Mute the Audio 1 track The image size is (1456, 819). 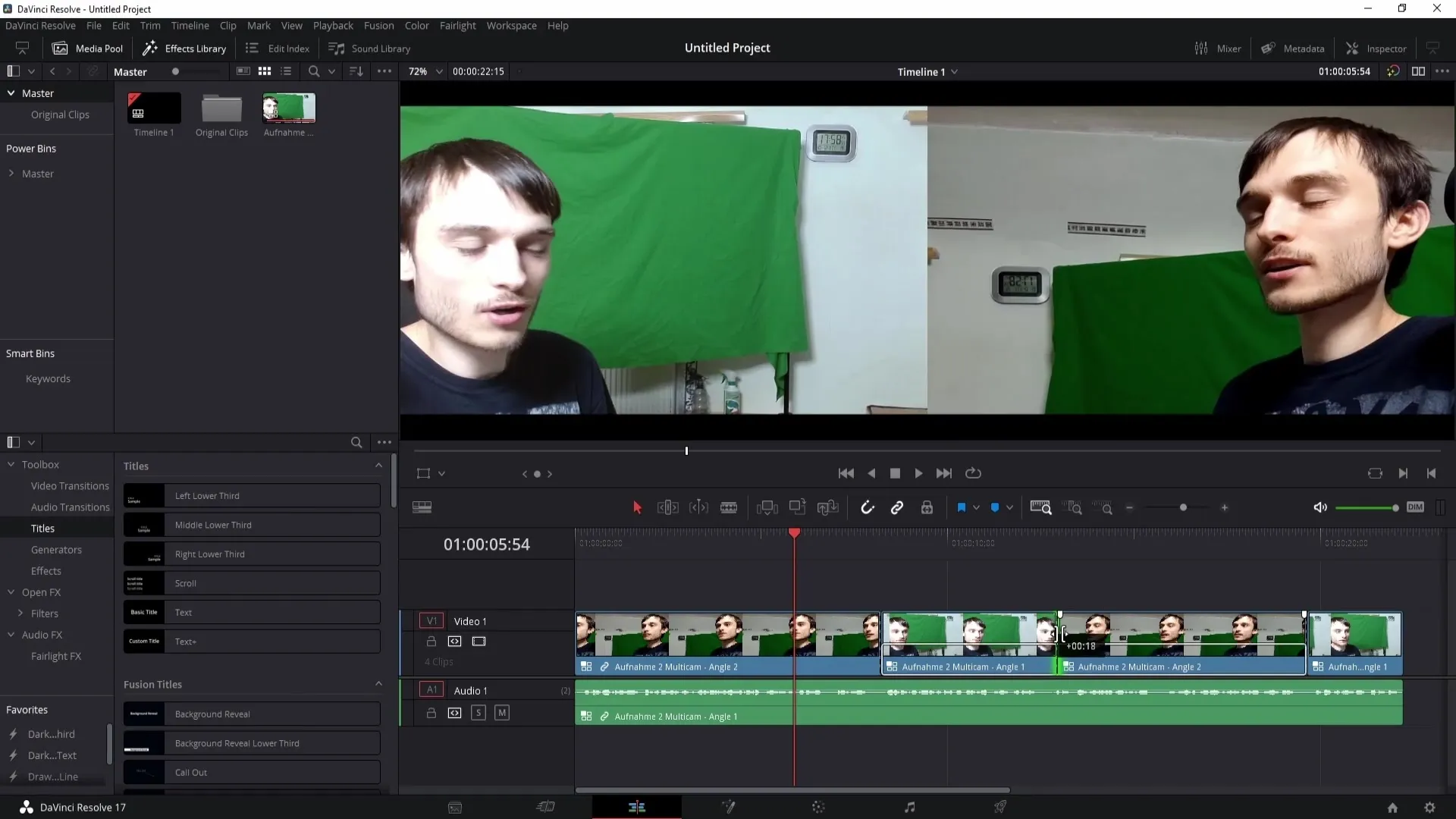click(x=502, y=713)
